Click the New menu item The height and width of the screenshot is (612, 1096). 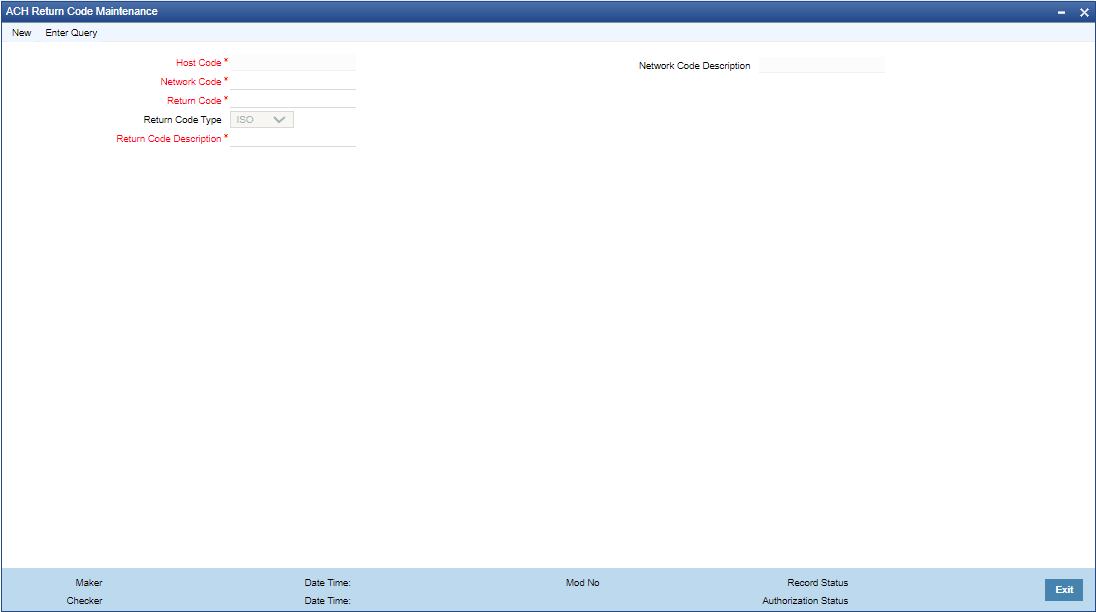pos(22,33)
